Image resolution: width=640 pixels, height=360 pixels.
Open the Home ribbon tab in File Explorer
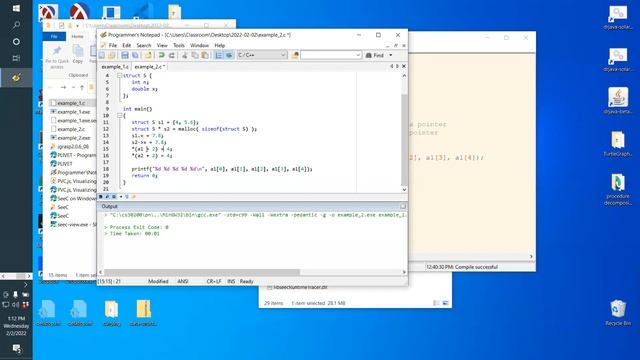click(77, 36)
